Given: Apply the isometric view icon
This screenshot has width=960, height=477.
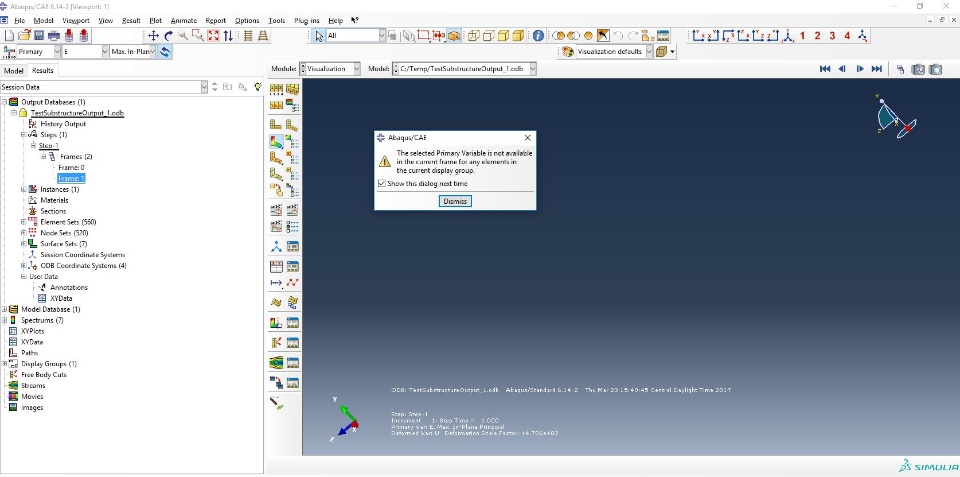Looking at the screenshot, I should (863, 36).
